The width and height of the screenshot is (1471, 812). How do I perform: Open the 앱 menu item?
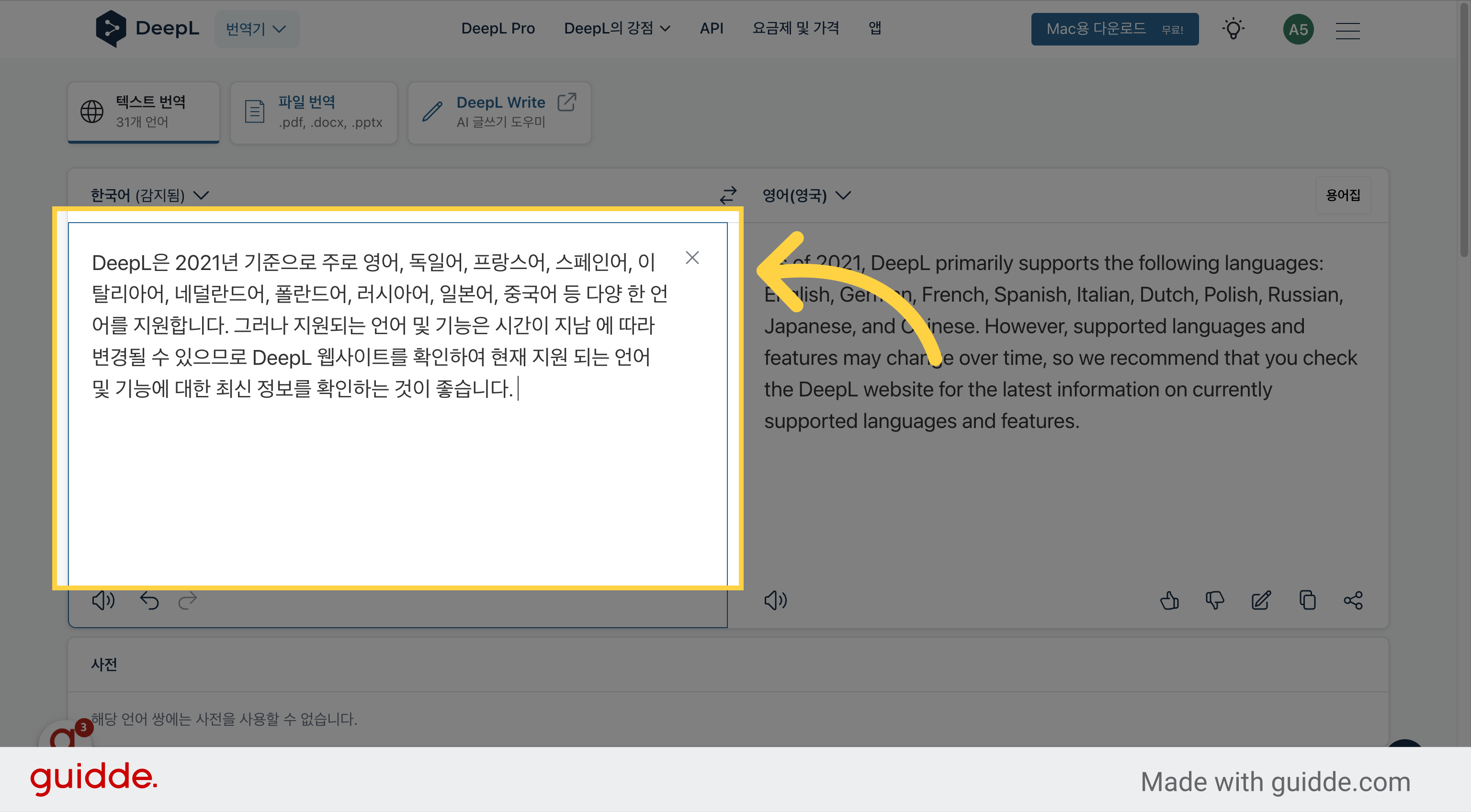click(x=875, y=29)
